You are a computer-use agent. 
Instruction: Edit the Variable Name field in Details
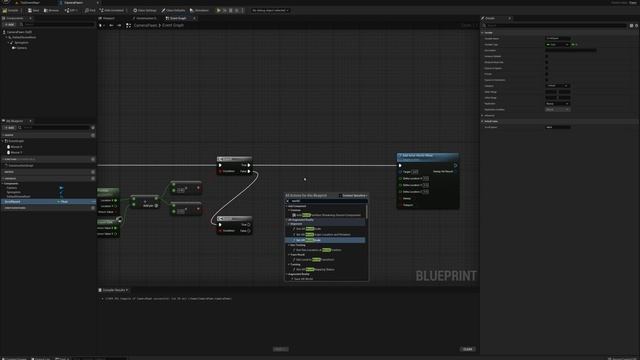pyautogui.click(x=558, y=38)
